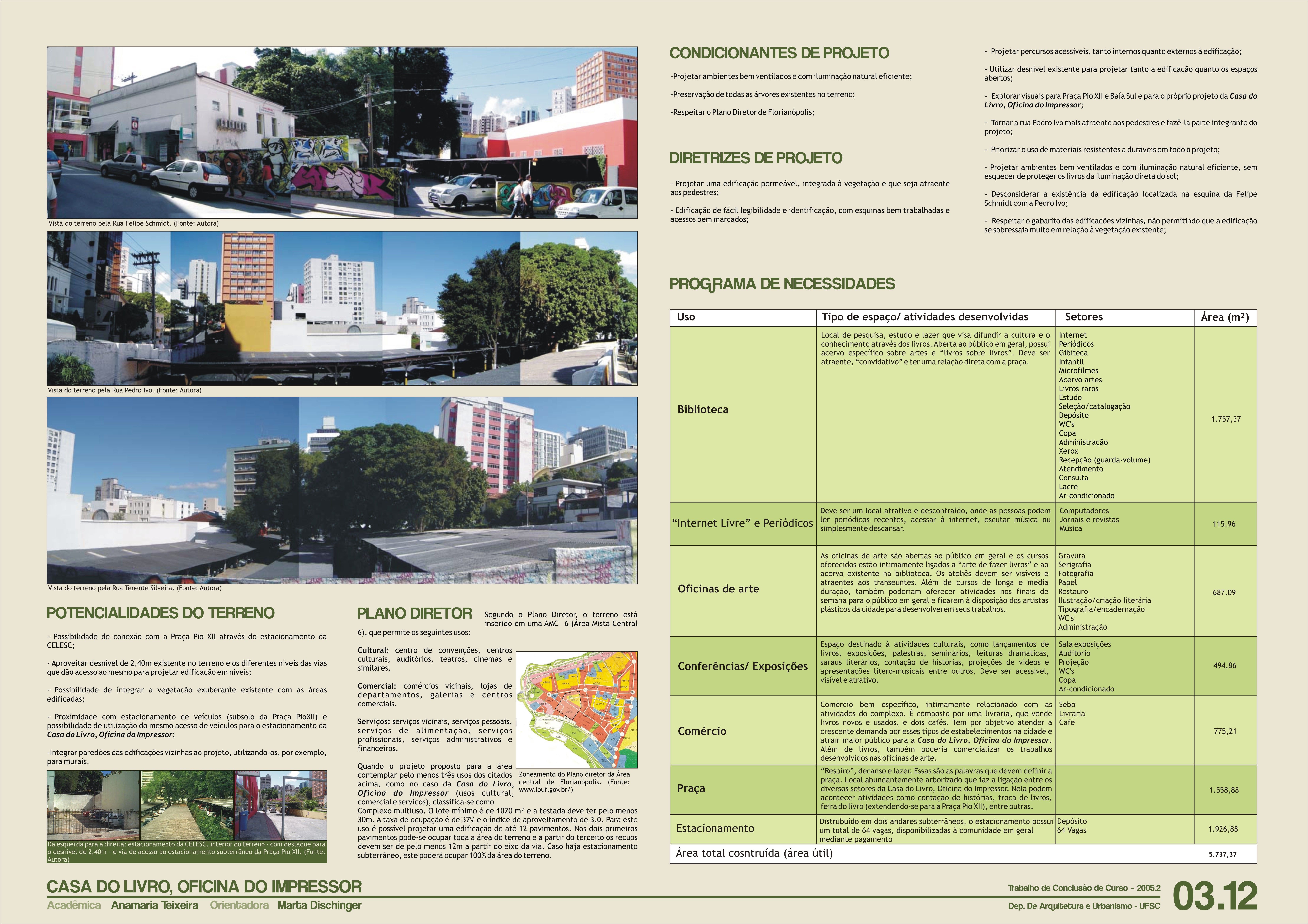Click the 'Cultural:' uses paragraph
This screenshot has width=1308, height=924.
click(435, 659)
